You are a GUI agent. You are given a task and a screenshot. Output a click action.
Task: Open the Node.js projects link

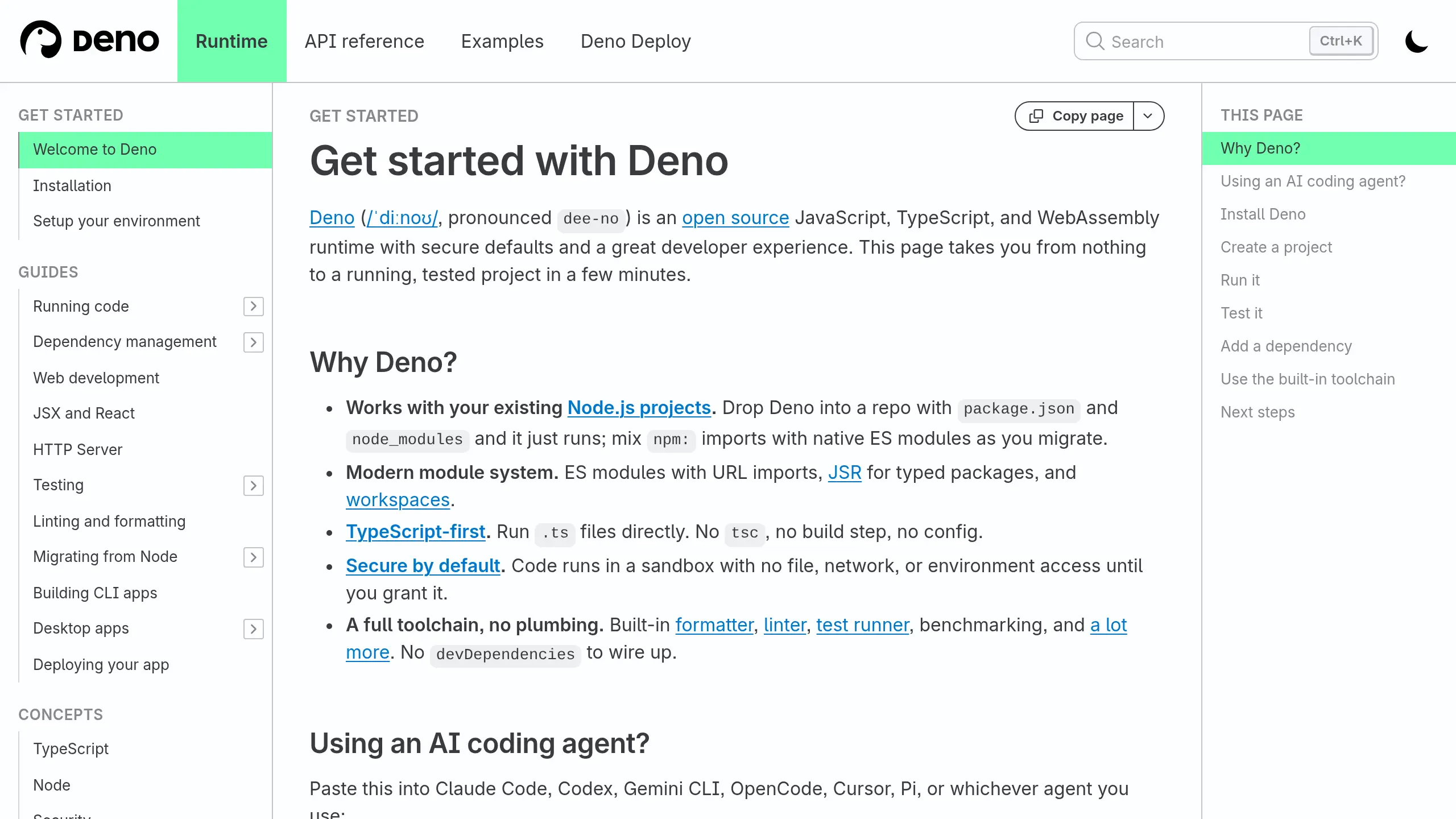tap(639, 408)
